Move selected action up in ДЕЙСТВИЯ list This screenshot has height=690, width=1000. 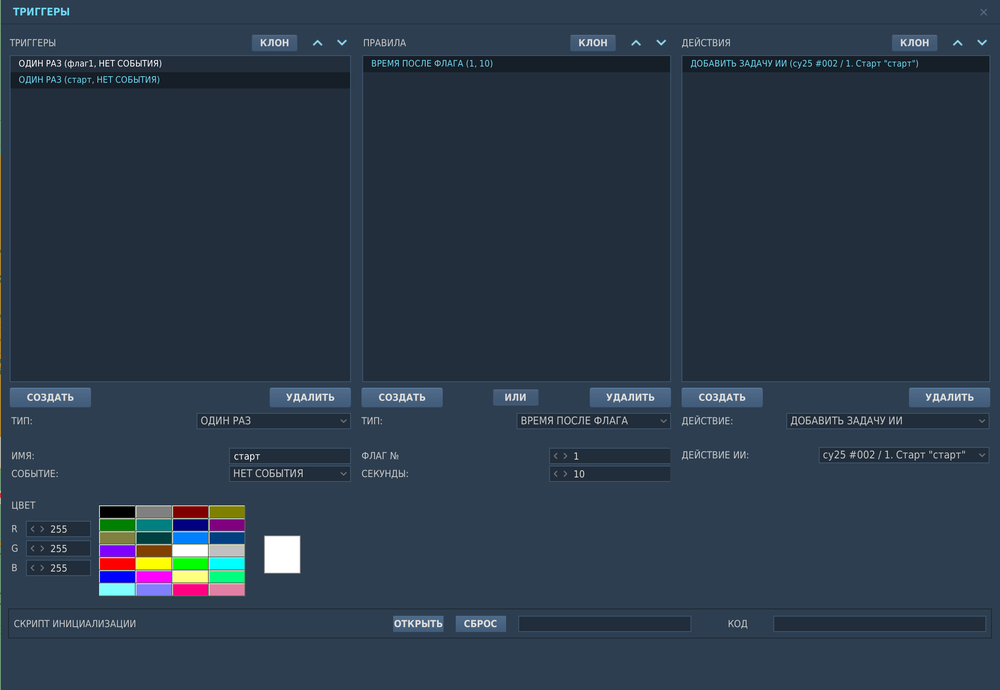(x=957, y=43)
